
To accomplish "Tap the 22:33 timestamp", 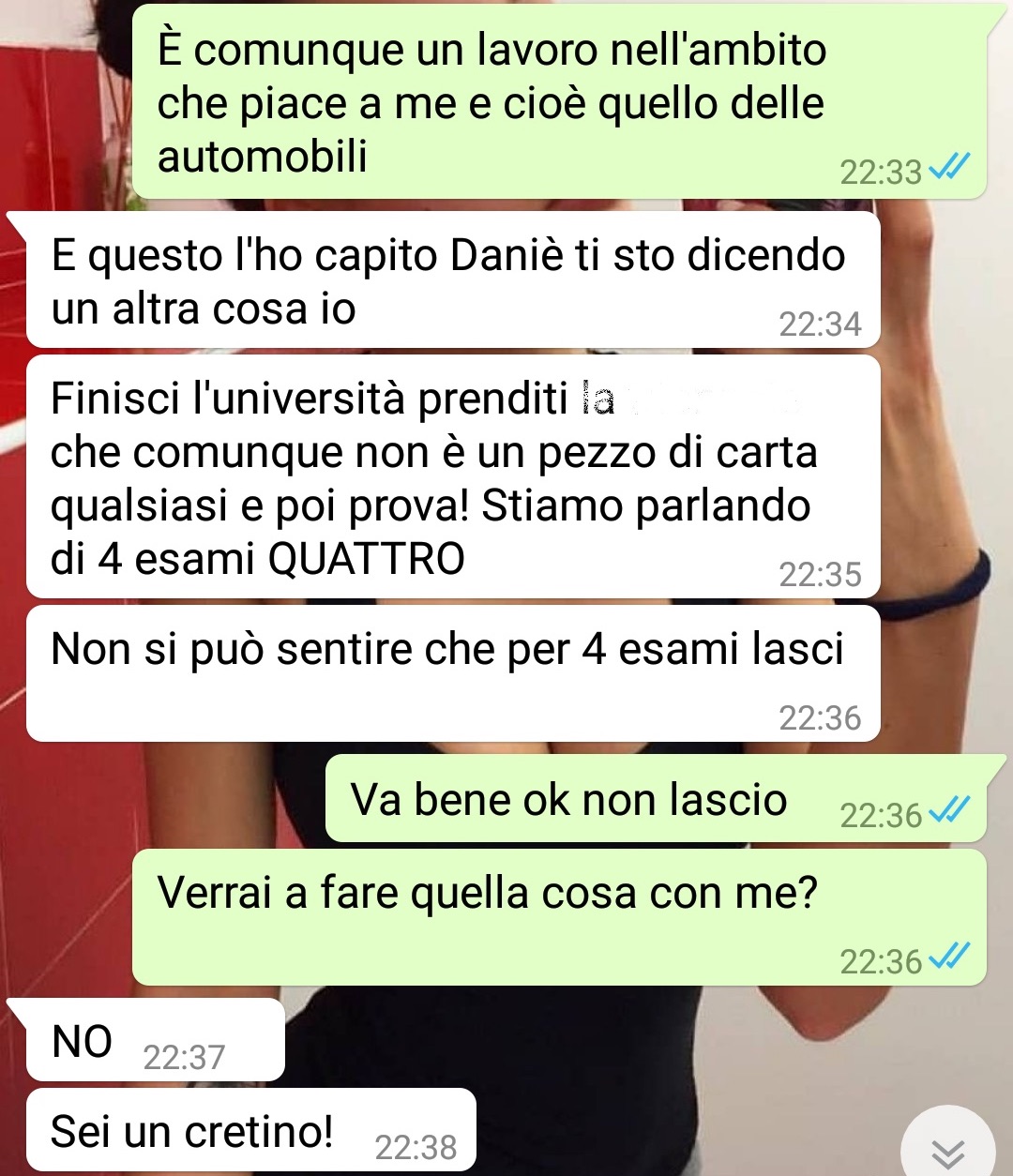I will click(x=881, y=172).
